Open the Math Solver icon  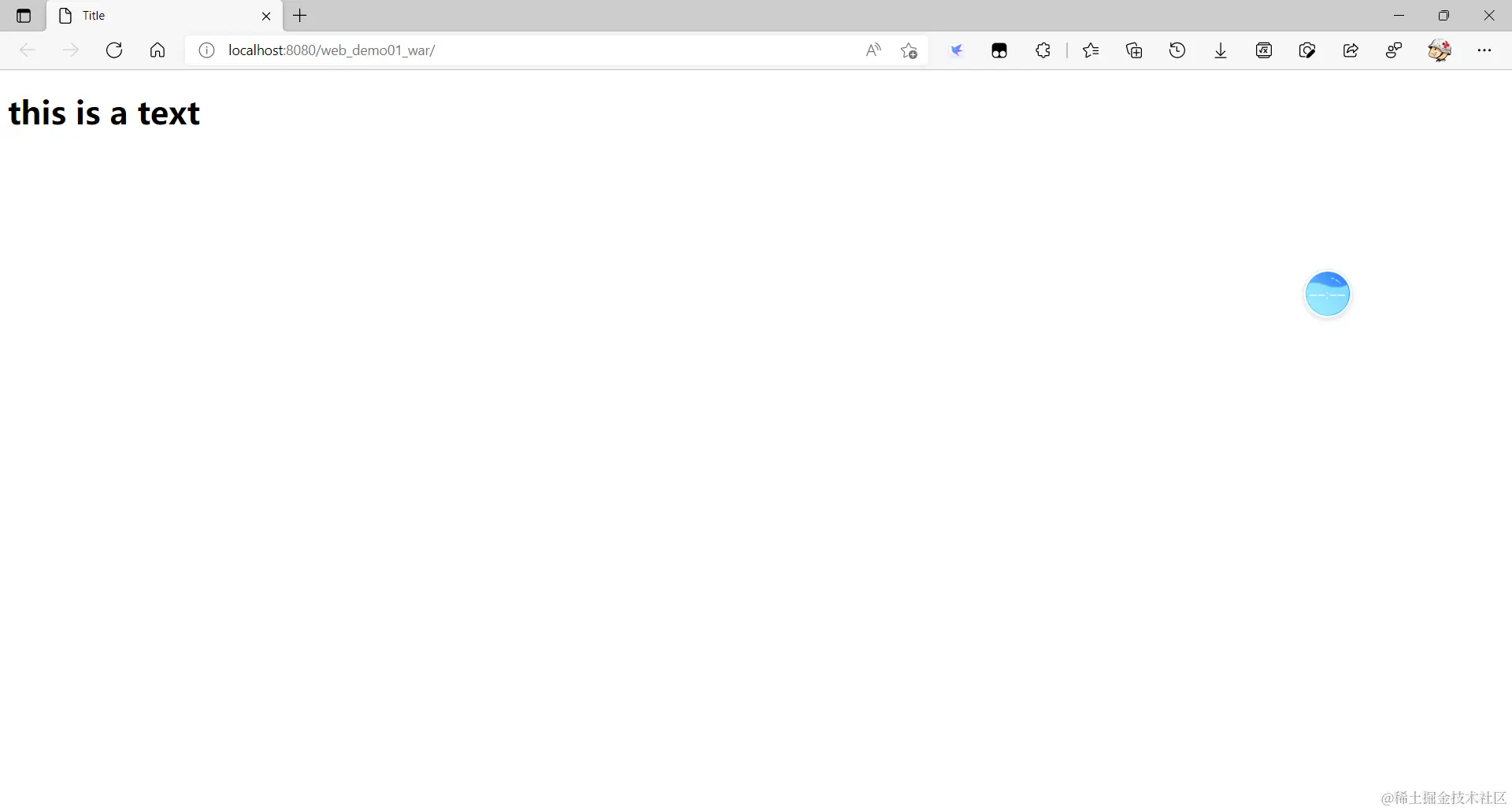click(1264, 50)
